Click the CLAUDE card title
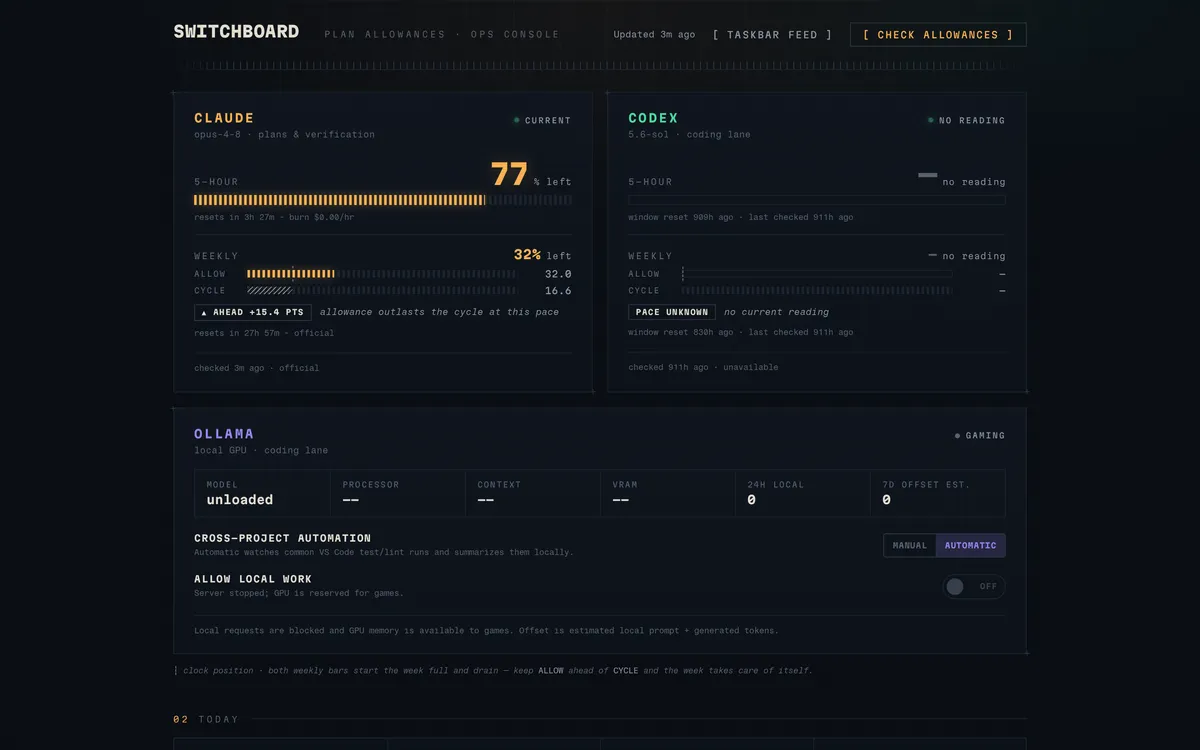 tap(224, 118)
